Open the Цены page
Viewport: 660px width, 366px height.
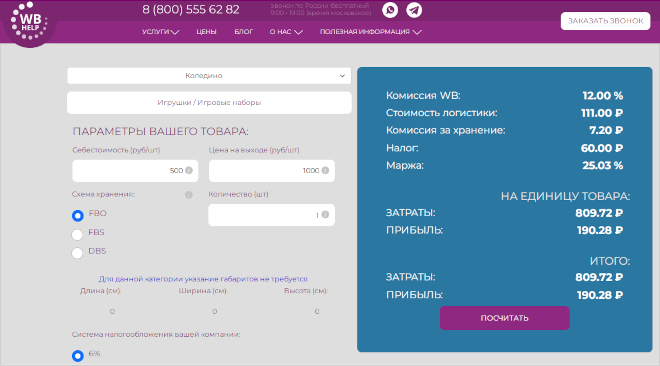(x=206, y=32)
